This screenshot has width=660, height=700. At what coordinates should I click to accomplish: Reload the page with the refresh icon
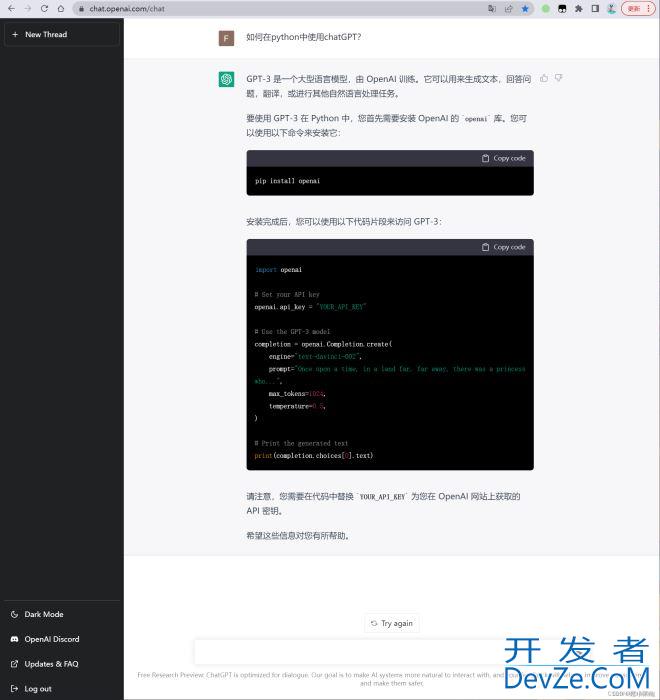click(44, 8)
